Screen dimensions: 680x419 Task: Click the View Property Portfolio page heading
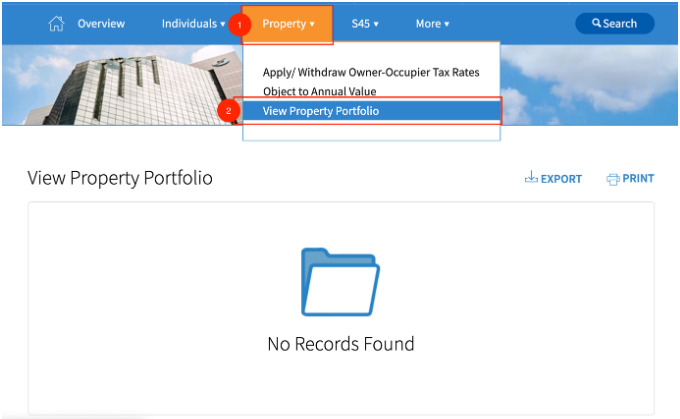point(120,178)
